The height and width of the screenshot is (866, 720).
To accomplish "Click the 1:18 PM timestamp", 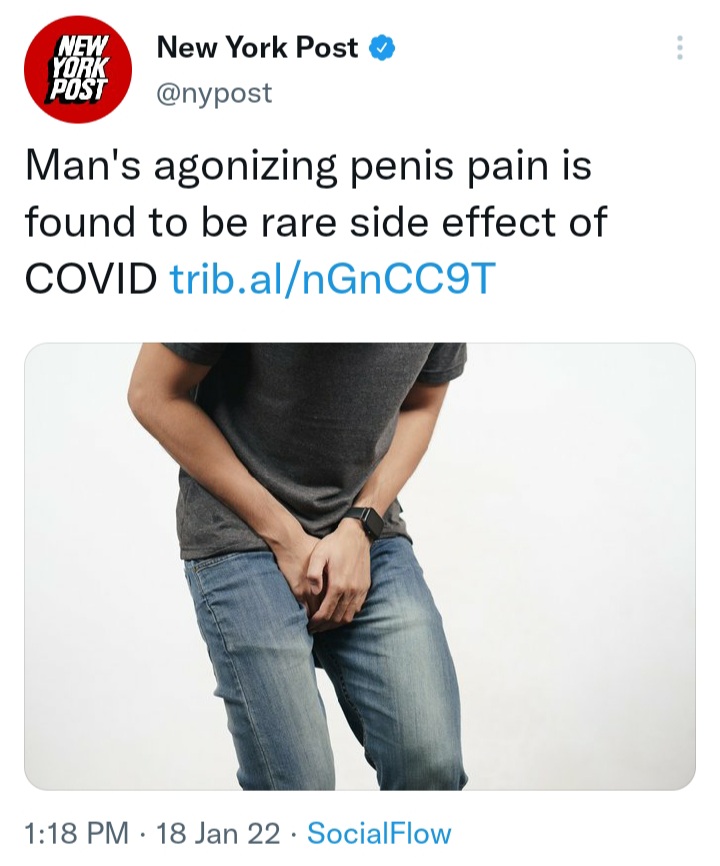I will (x=77, y=833).
